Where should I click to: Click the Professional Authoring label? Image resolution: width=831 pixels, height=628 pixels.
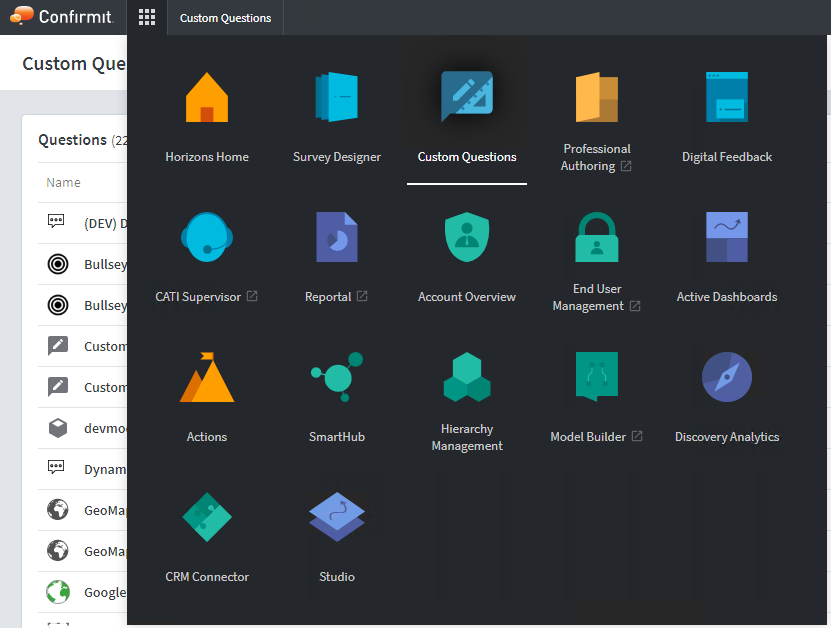(x=597, y=157)
